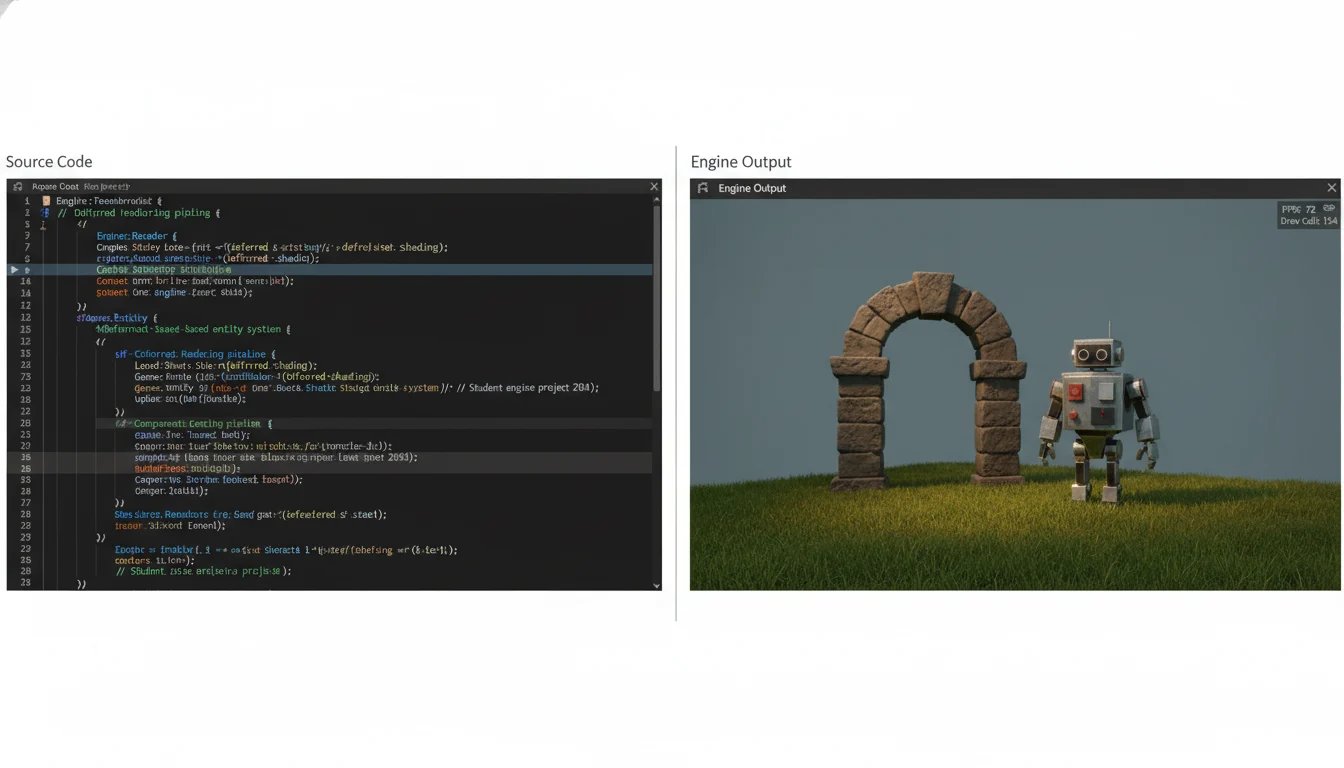Click the Engine Output window title text
Viewport: 1344px width, 768px height.
(x=752, y=188)
